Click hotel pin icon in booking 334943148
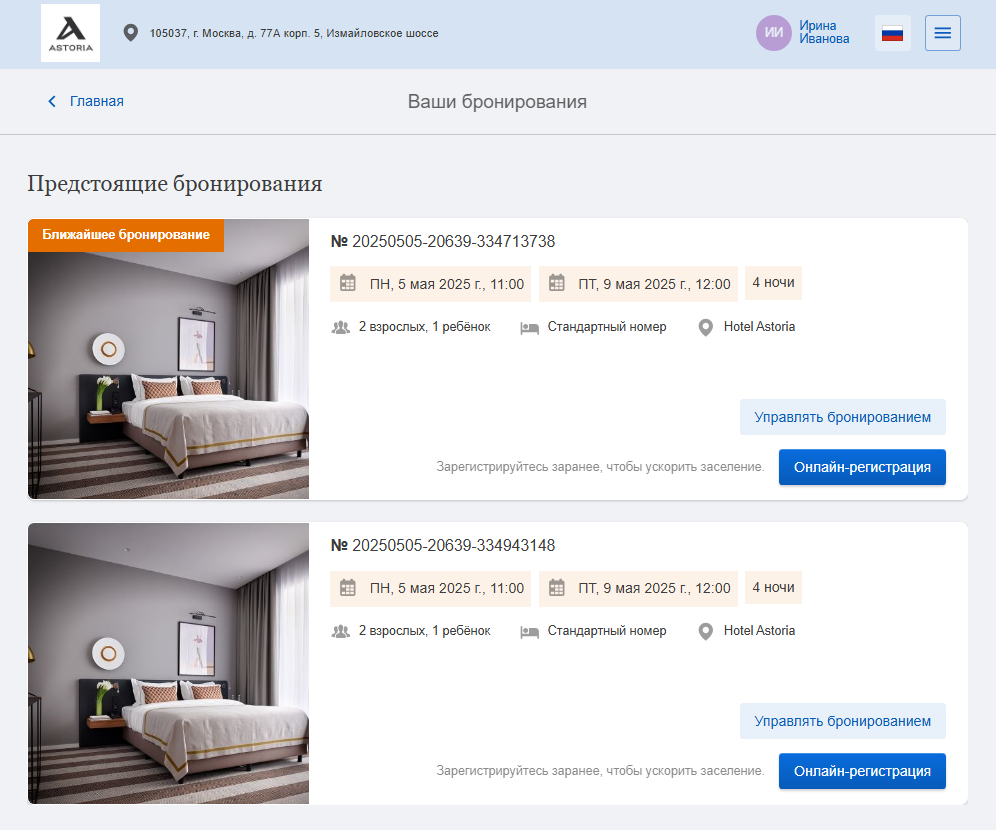 click(x=705, y=632)
